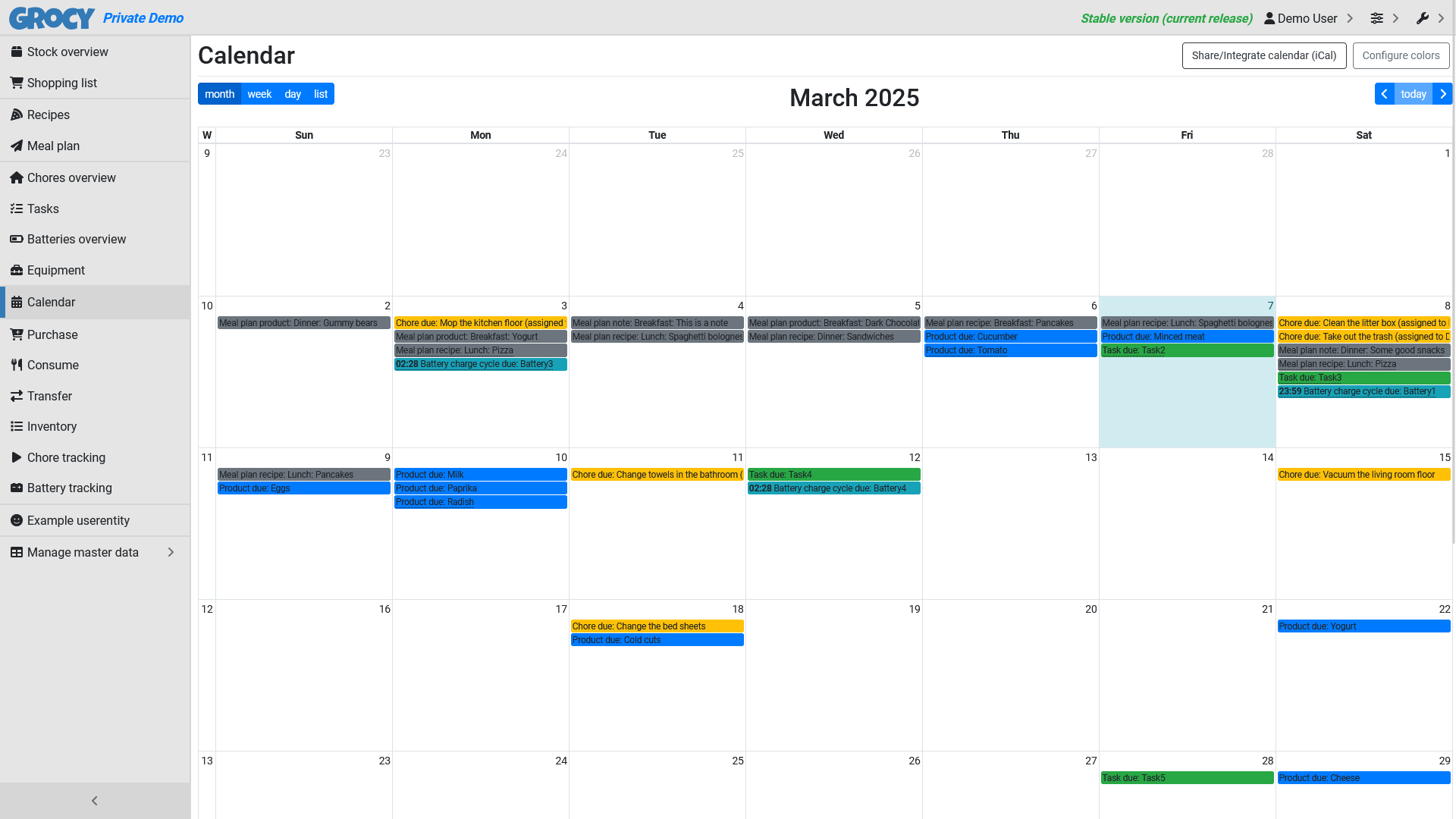Open Chore due: Mop the kitchen floor event
The width and height of the screenshot is (1456, 819).
click(x=481, y=323)
